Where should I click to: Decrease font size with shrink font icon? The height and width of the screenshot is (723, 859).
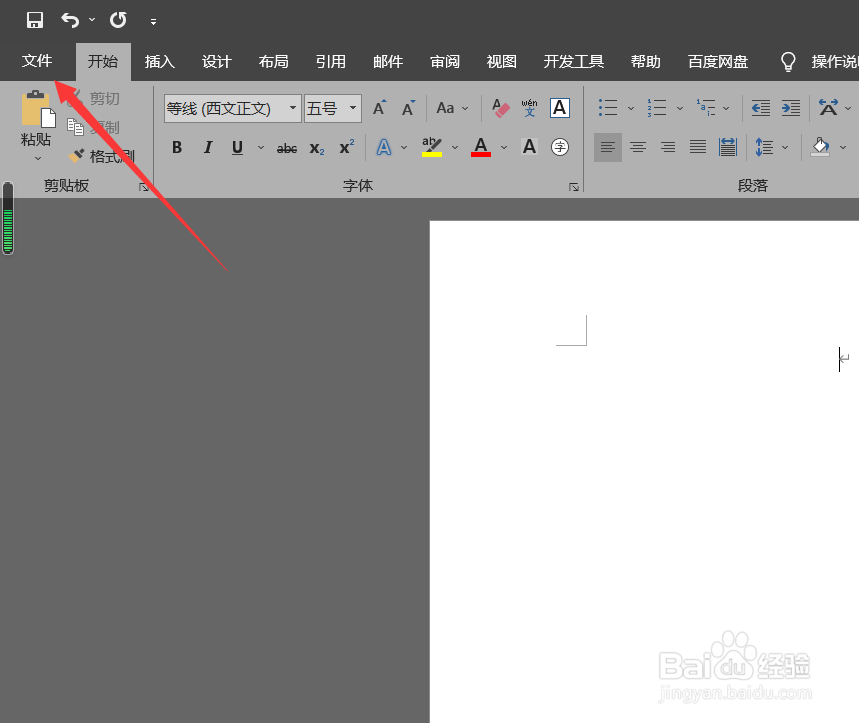point(409,108)
